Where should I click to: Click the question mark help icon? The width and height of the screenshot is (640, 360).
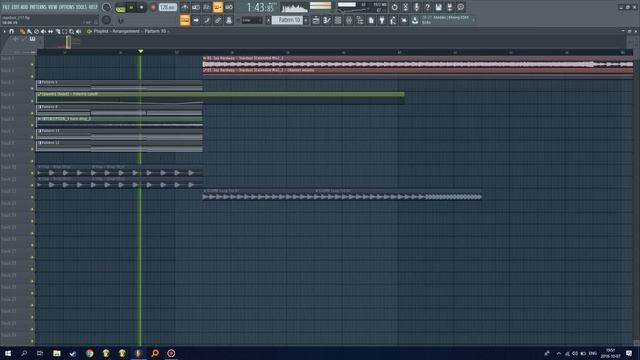(427, 7)
